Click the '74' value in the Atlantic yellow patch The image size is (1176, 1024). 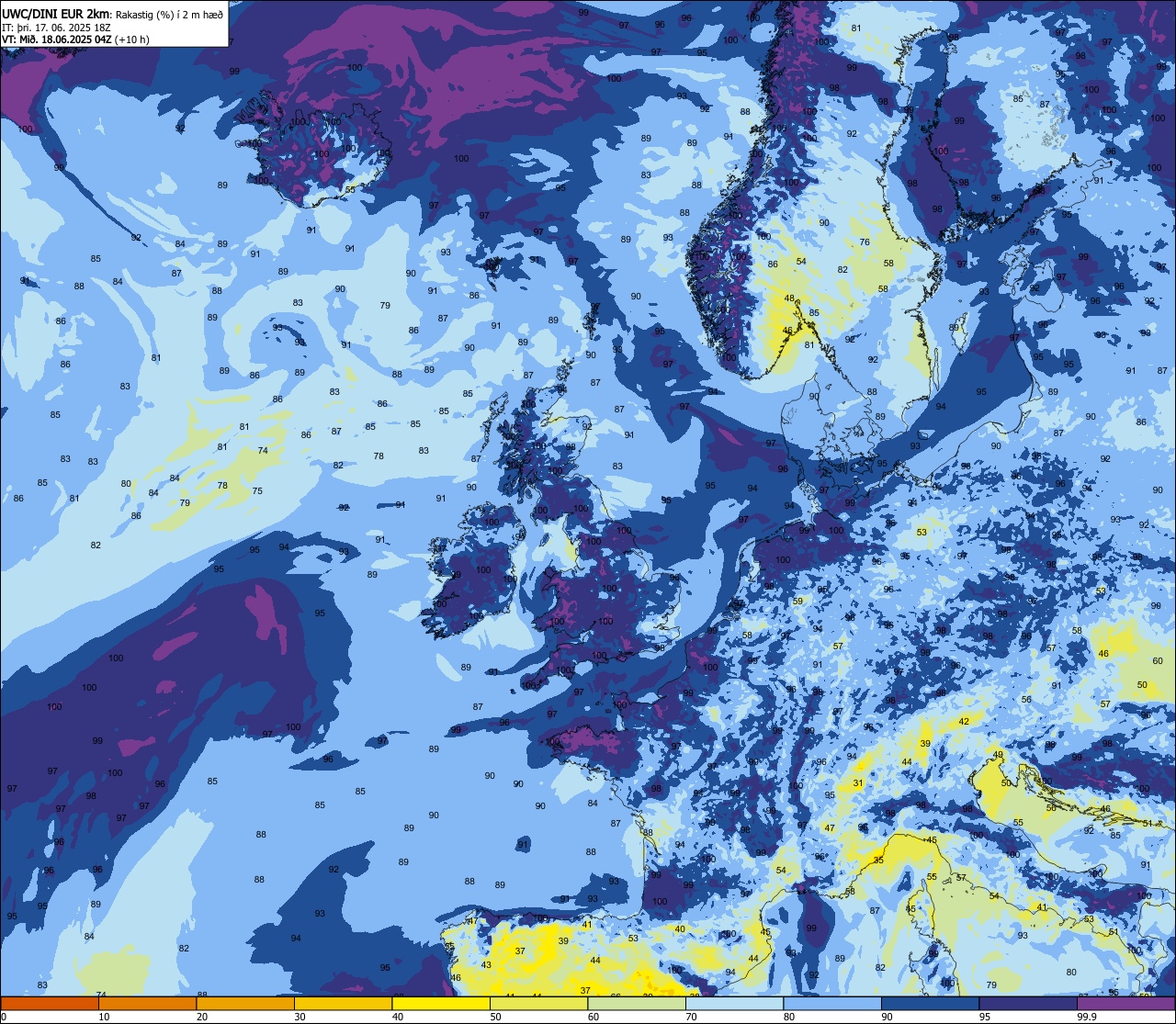tap(263, 450)
